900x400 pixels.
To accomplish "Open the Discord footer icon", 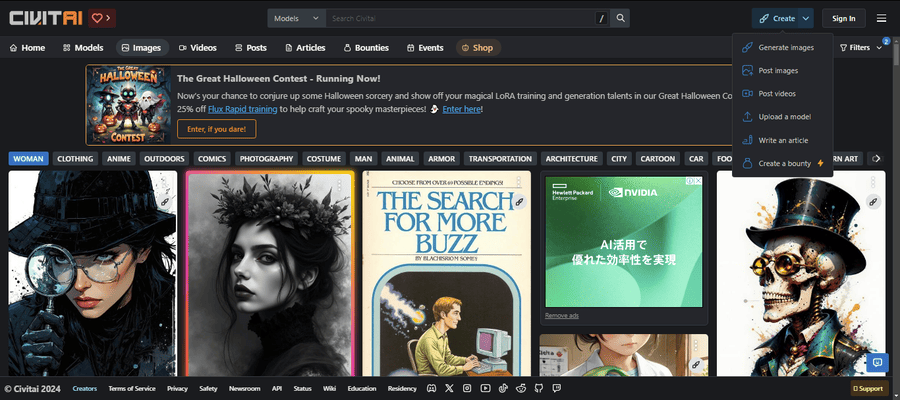I will tap(432, 389).
